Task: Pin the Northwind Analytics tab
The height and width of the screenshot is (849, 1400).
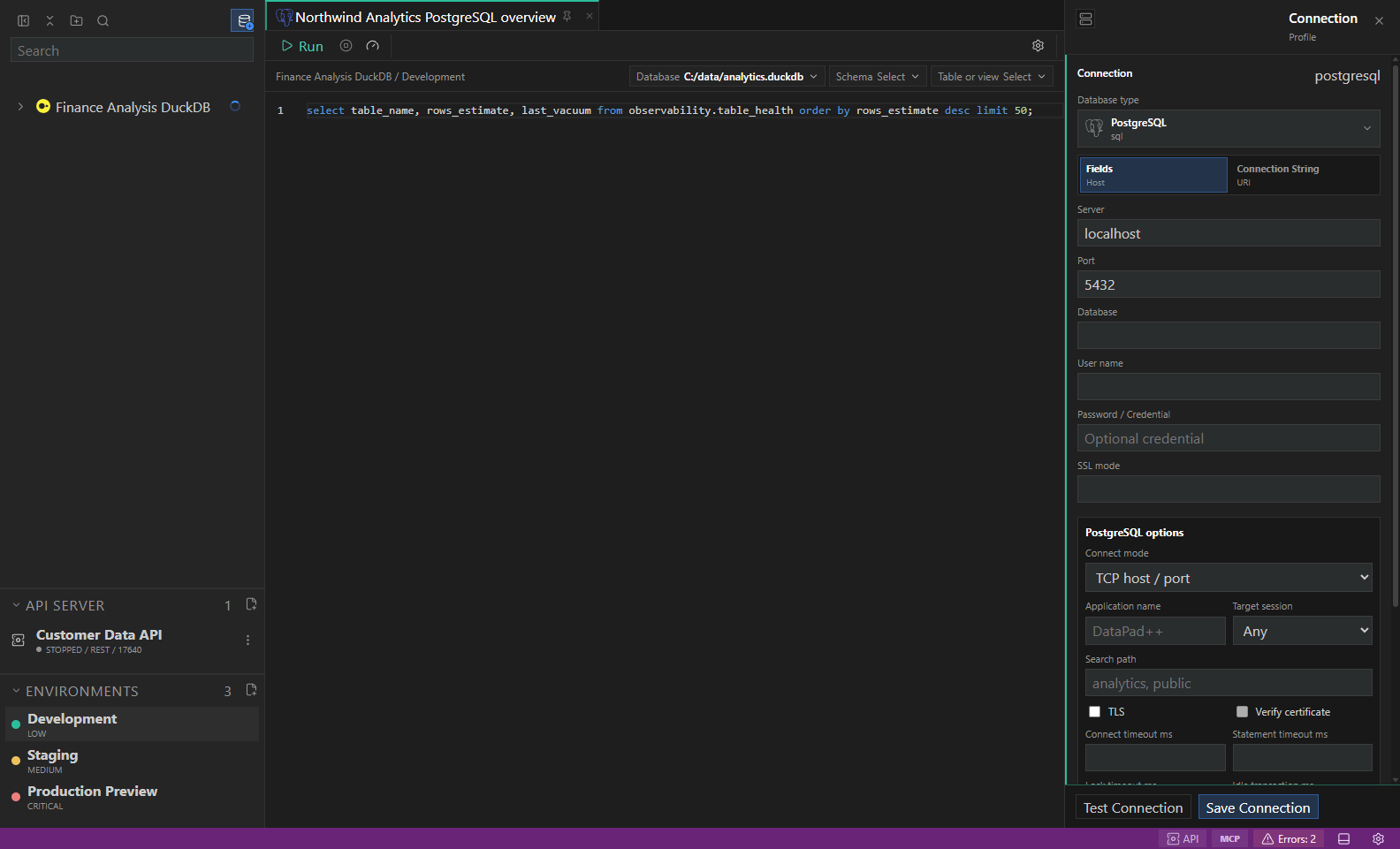Action: (x=567, y=16)
